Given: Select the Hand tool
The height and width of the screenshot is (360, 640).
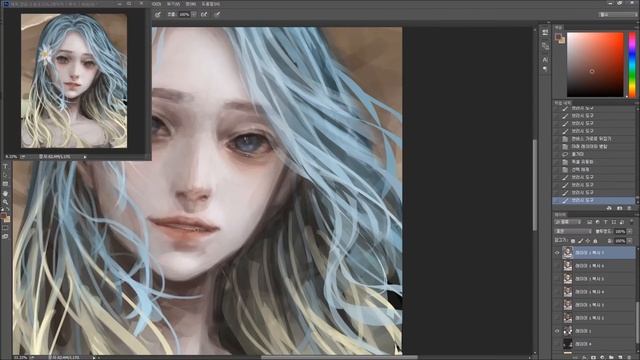Looking at the screenshot, I should (5, 193).
